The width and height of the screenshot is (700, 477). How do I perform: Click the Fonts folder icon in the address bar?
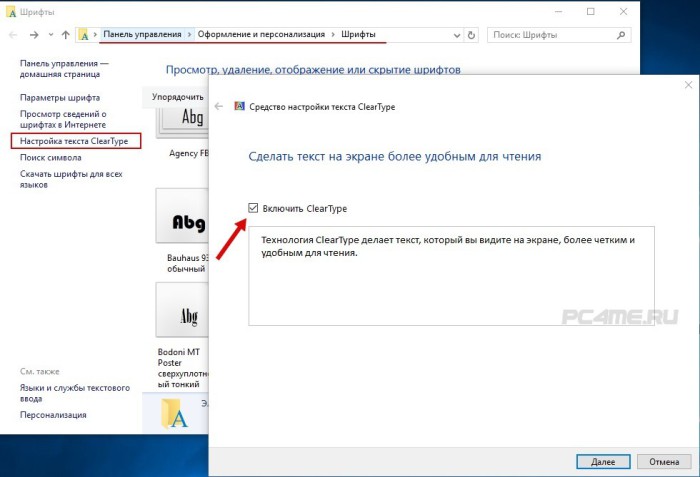pyautogui.click(x=83, y=35)
